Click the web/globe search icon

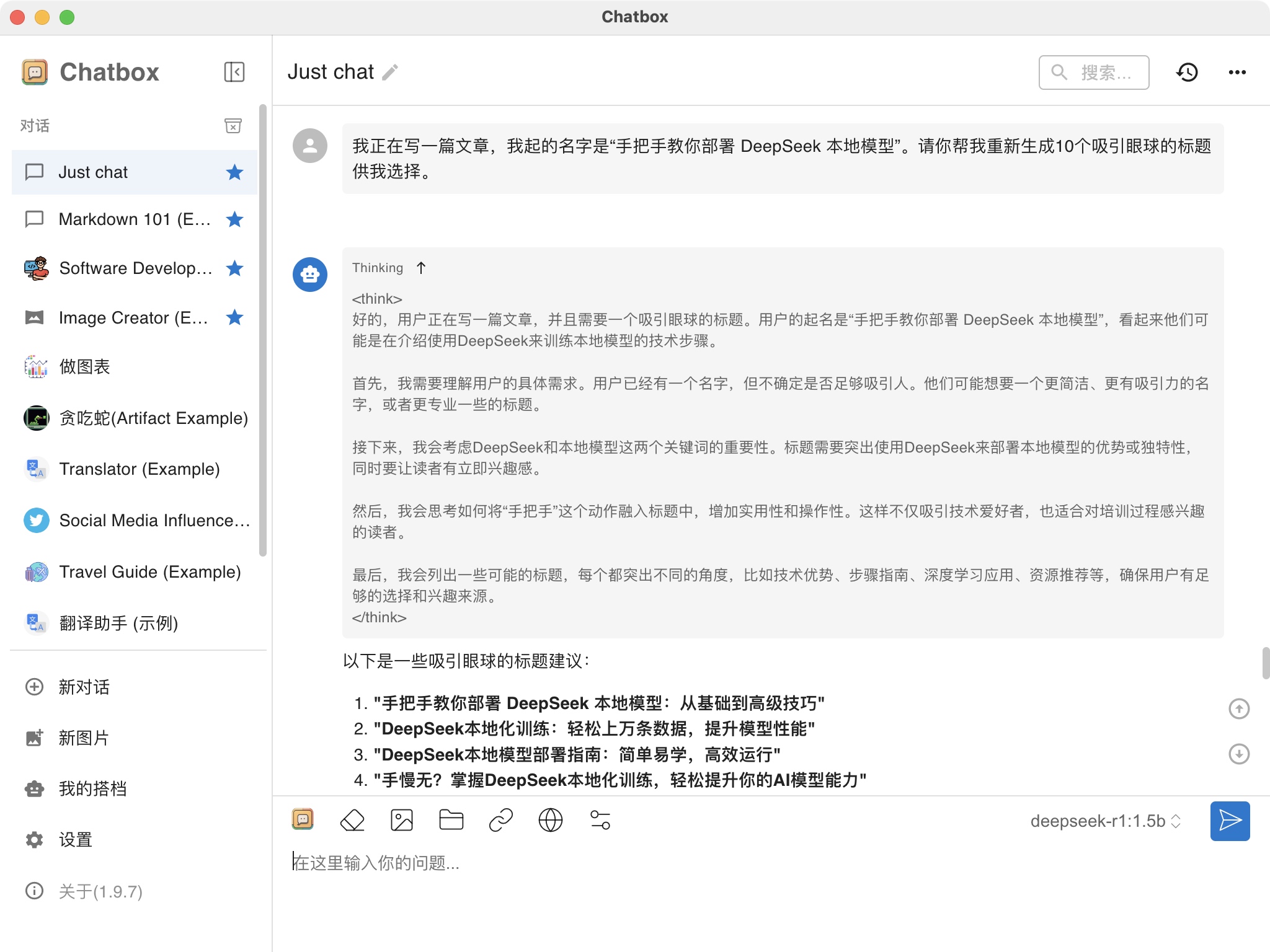click(x=549, y=819)
